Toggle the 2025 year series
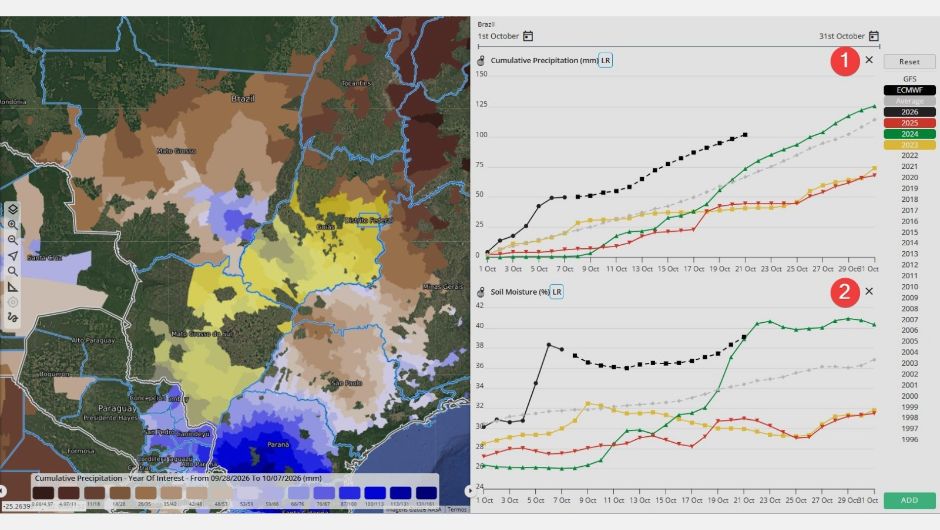Image resolution: width=940 pixels, height=530 pixels. [x=909, y=123]
